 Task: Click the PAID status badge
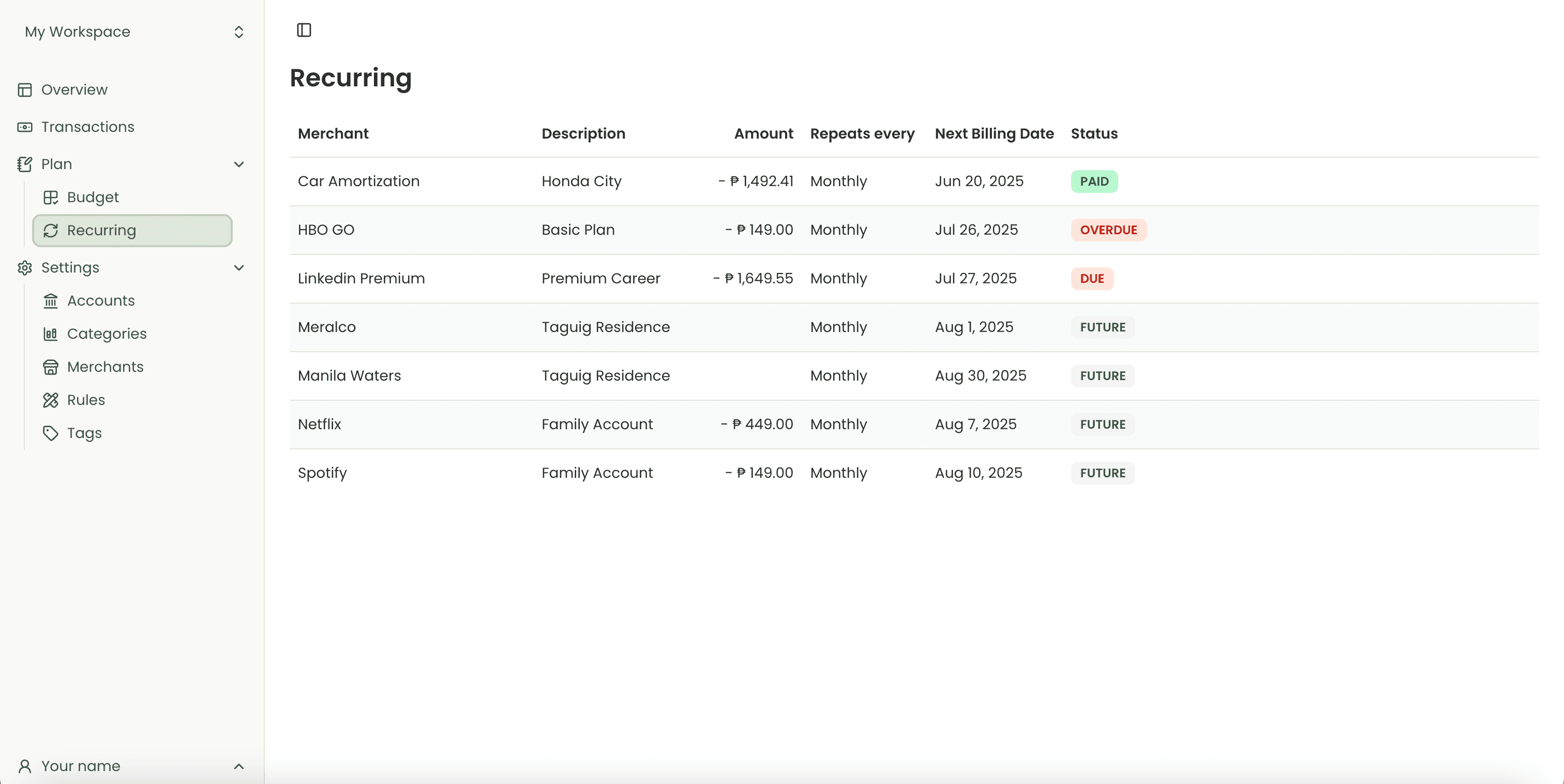1094,182
